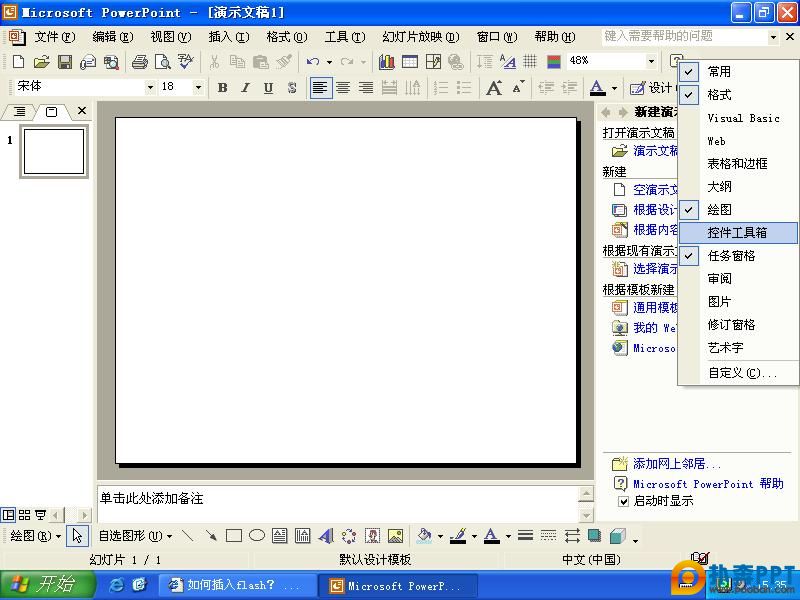Click the font color A swatch in drawing toolbar
The image size is (800, 600).
pos(491,536)
